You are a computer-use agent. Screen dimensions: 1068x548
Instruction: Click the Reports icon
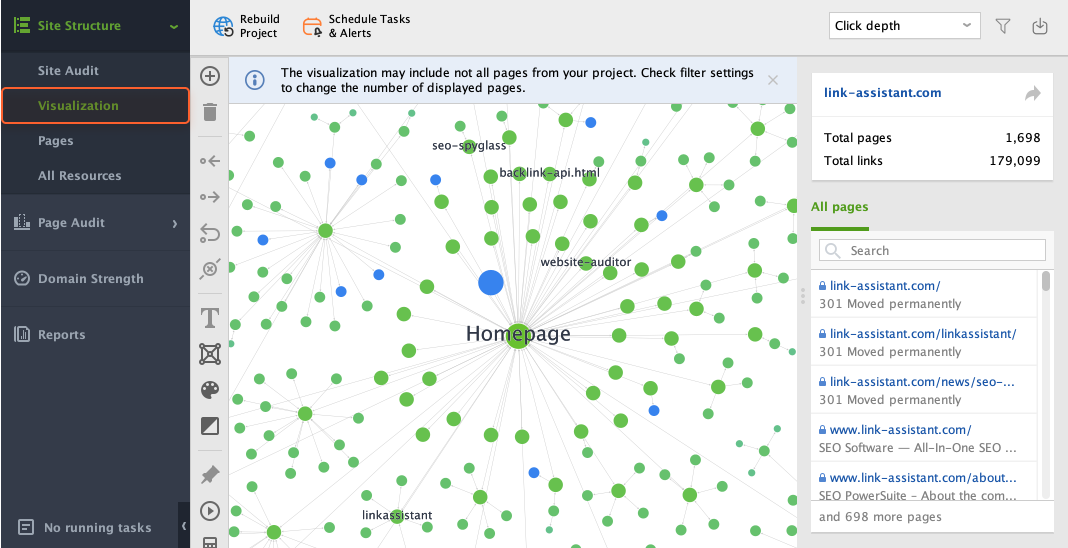(22, 334)
